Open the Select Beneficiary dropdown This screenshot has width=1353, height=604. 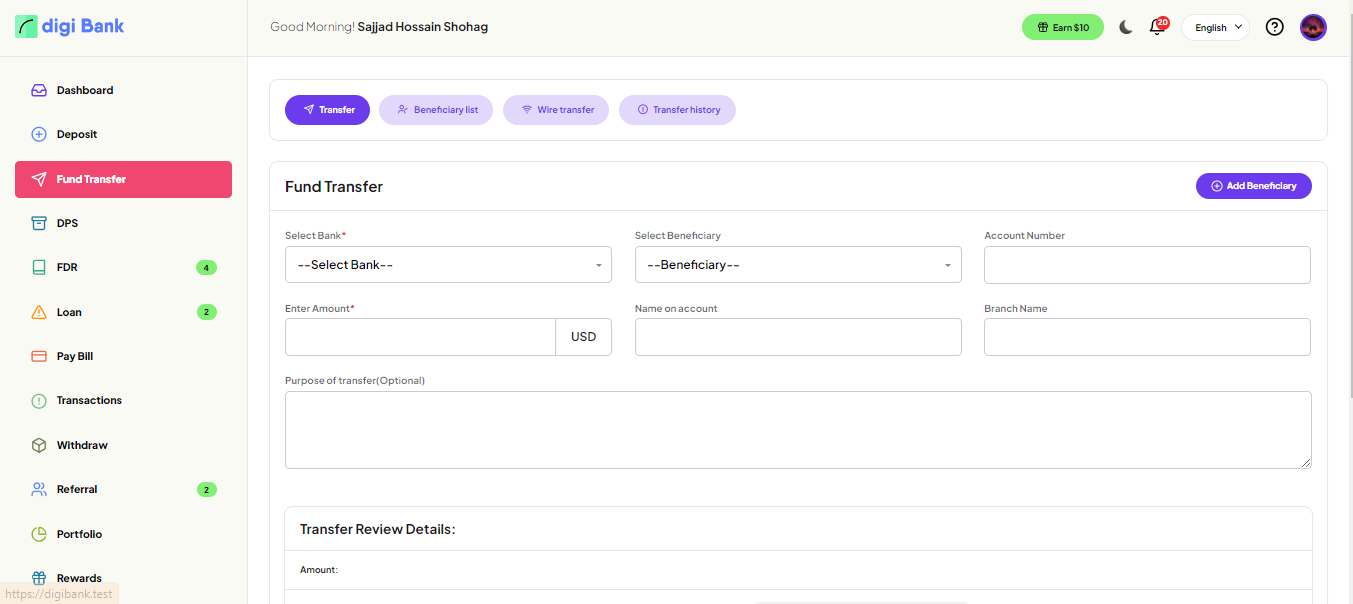[x=798, y=265]
